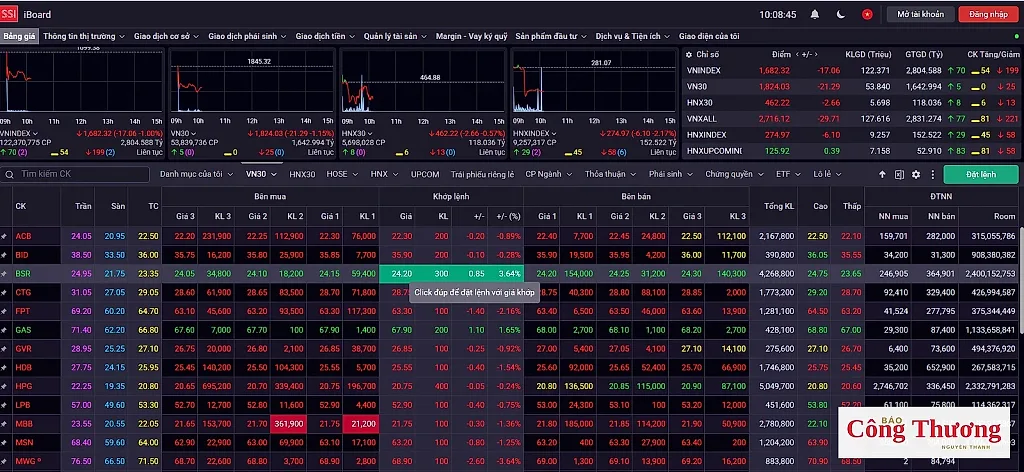Expand the VN30 list dropdown
Image resolution: width=1024 pixels, height=472 pixels.
[x=261, y=174]
